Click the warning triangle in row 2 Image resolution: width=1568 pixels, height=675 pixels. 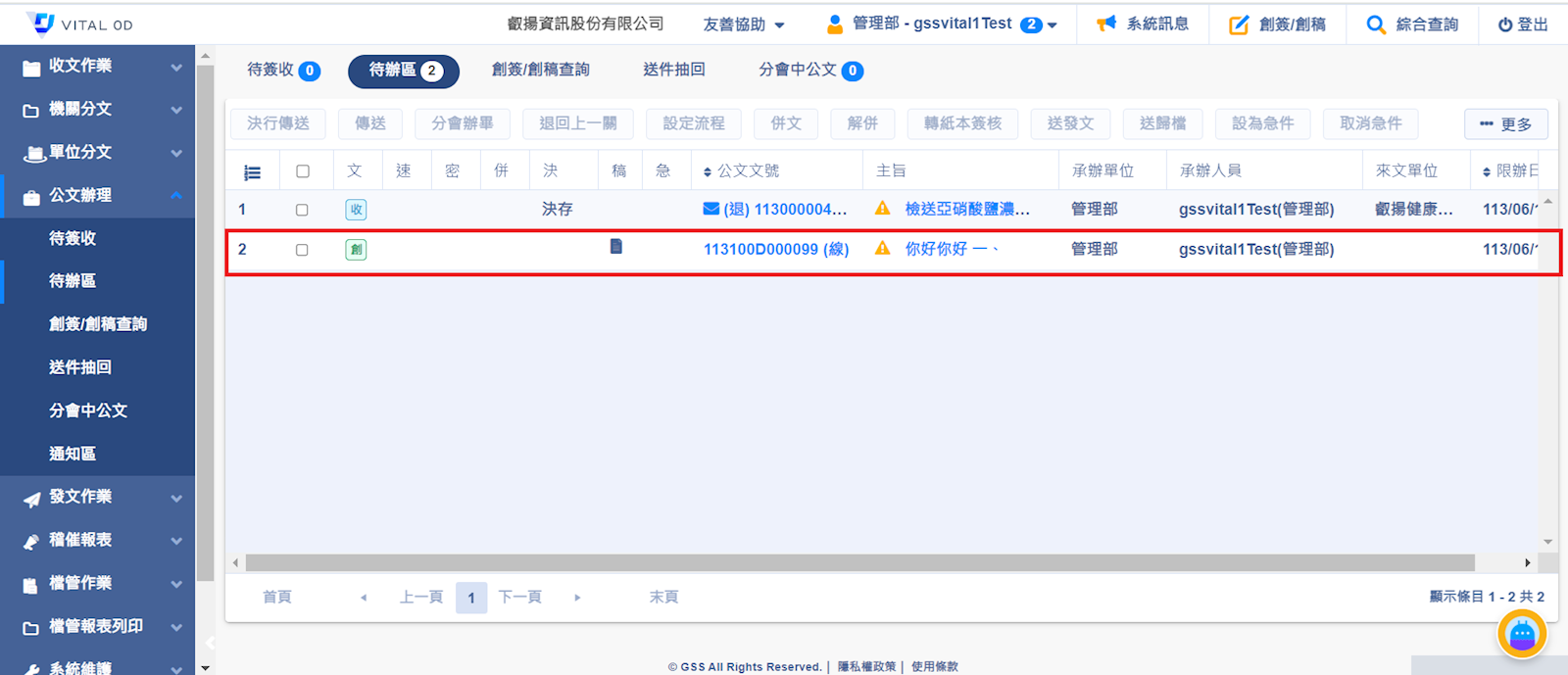[882, 249]
